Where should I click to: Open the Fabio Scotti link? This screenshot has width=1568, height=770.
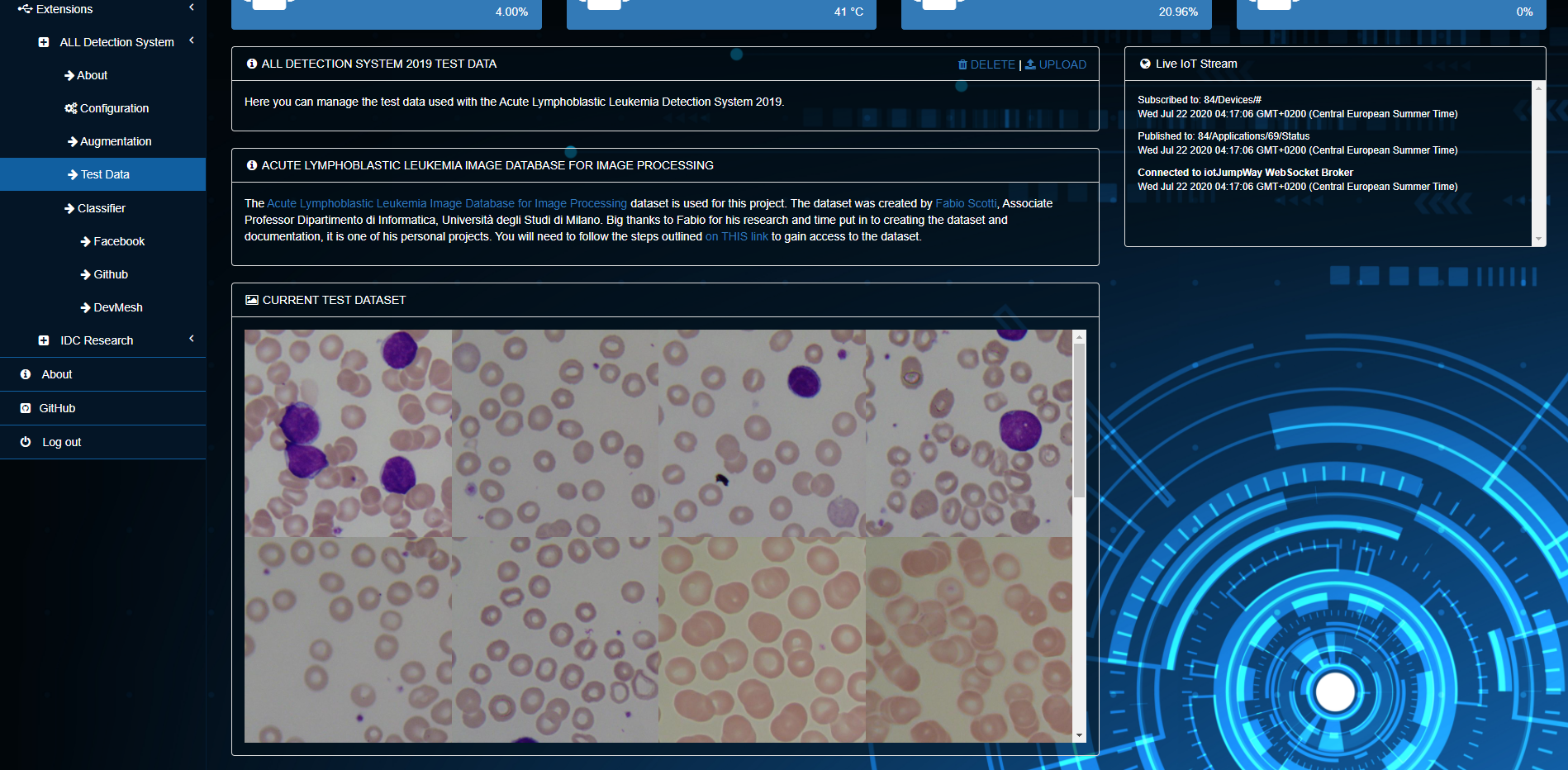pyautogui.click(x=966, y=203)
